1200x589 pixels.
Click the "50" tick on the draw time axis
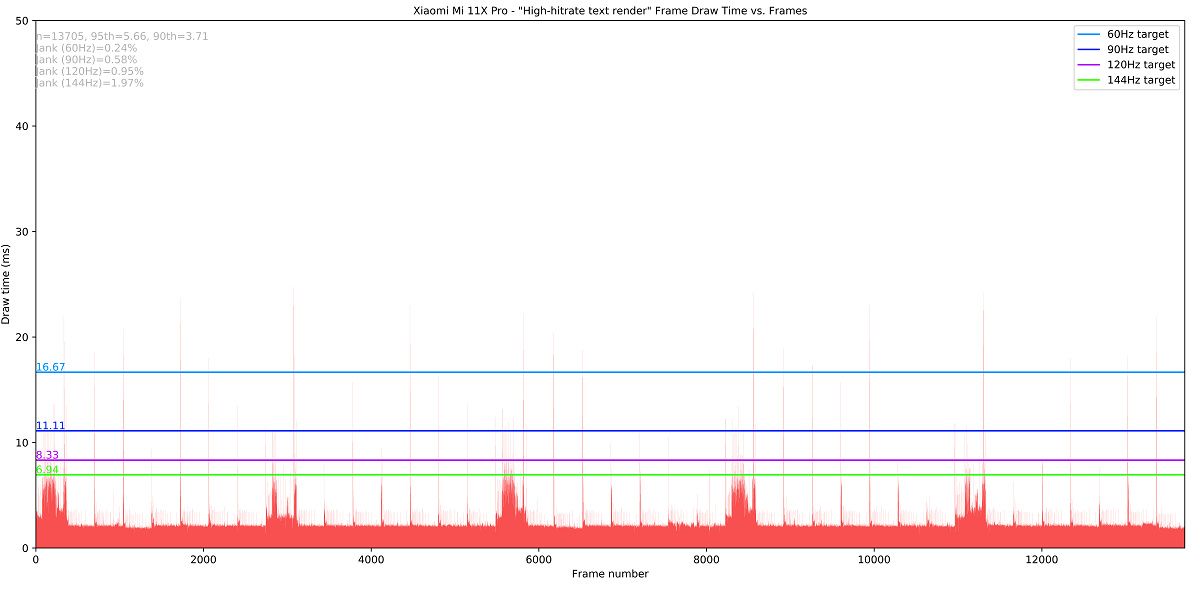(x=22, y=20)
